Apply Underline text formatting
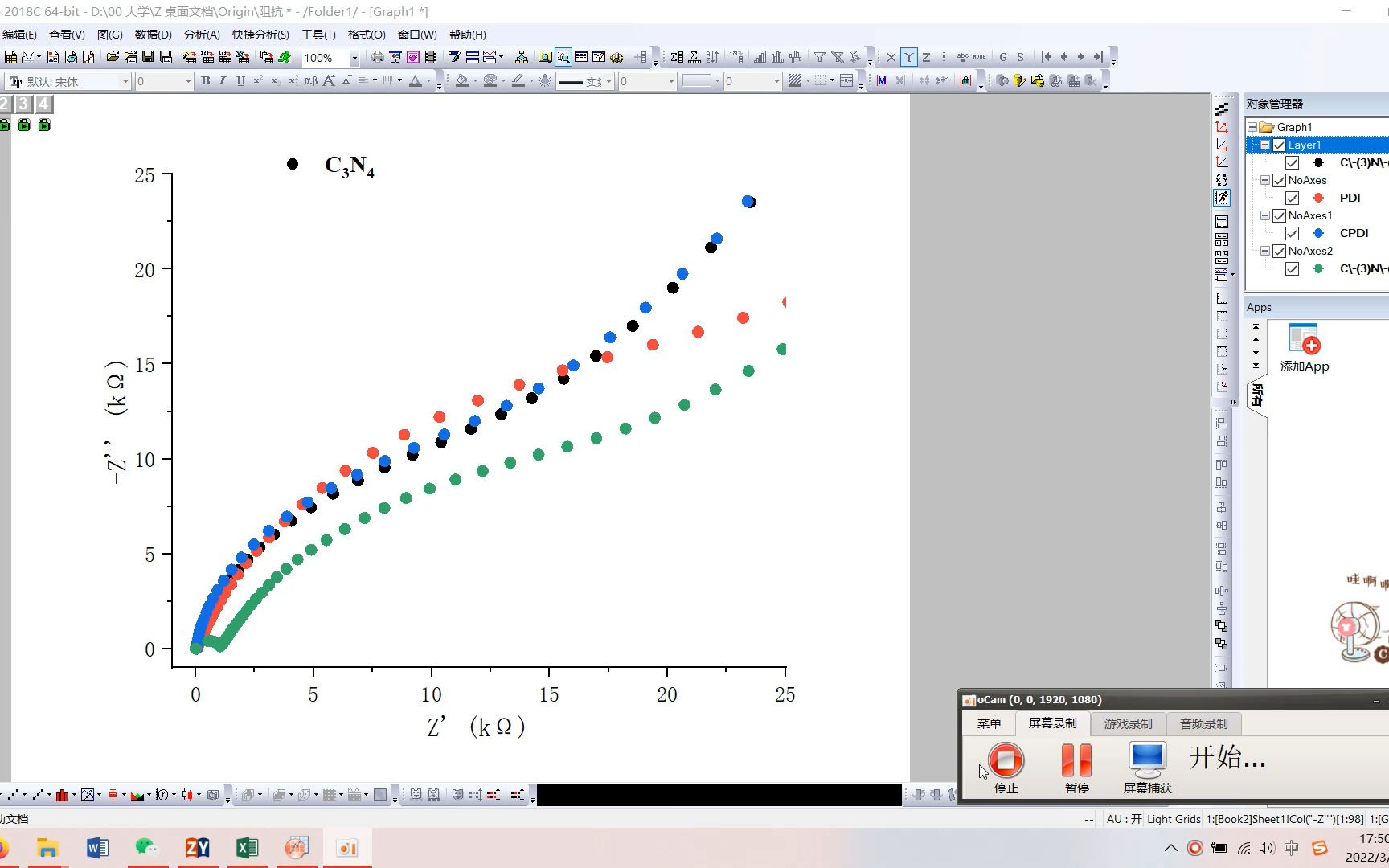Viewport: 1389px width, 868px height. [240, 81]
